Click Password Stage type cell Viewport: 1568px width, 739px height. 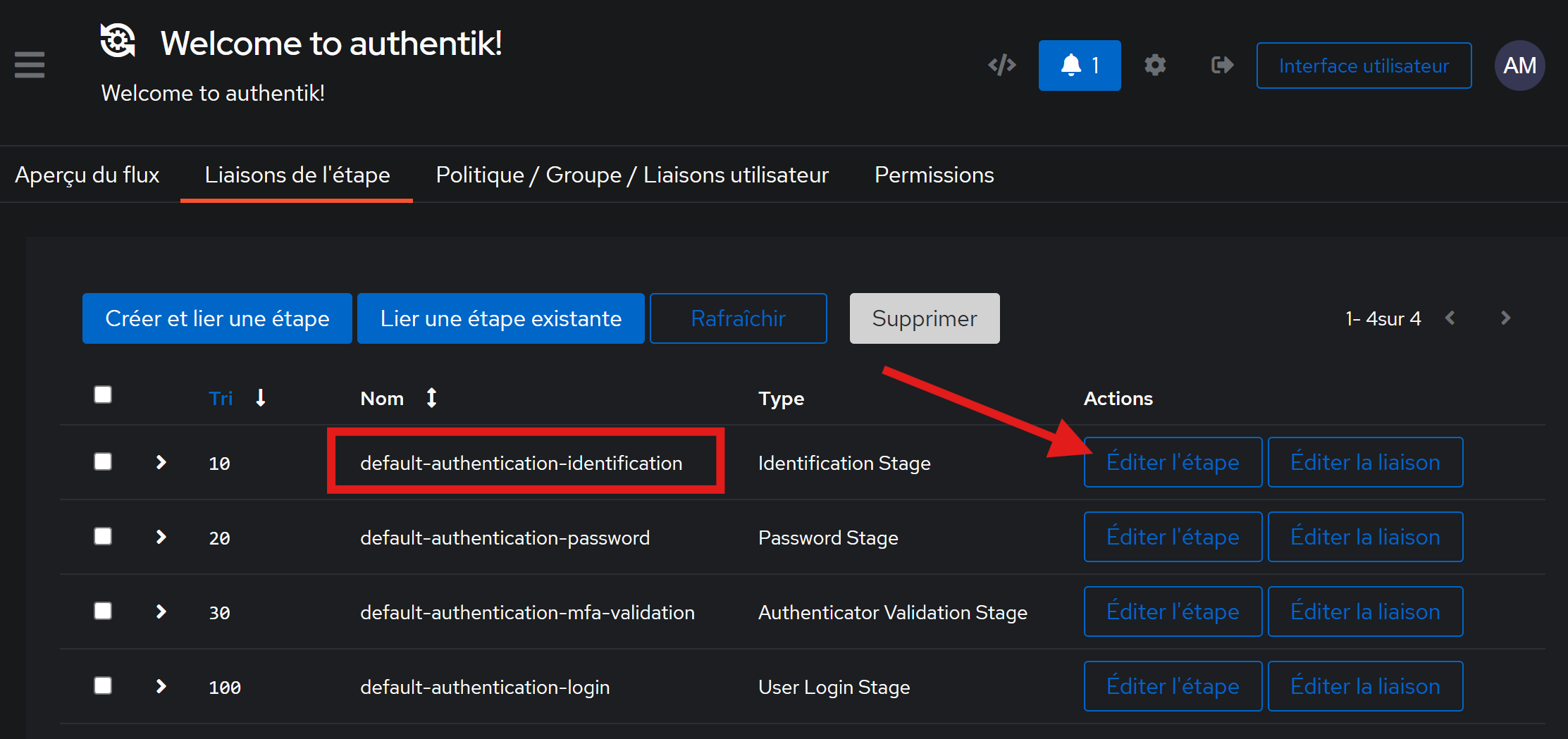828,538
